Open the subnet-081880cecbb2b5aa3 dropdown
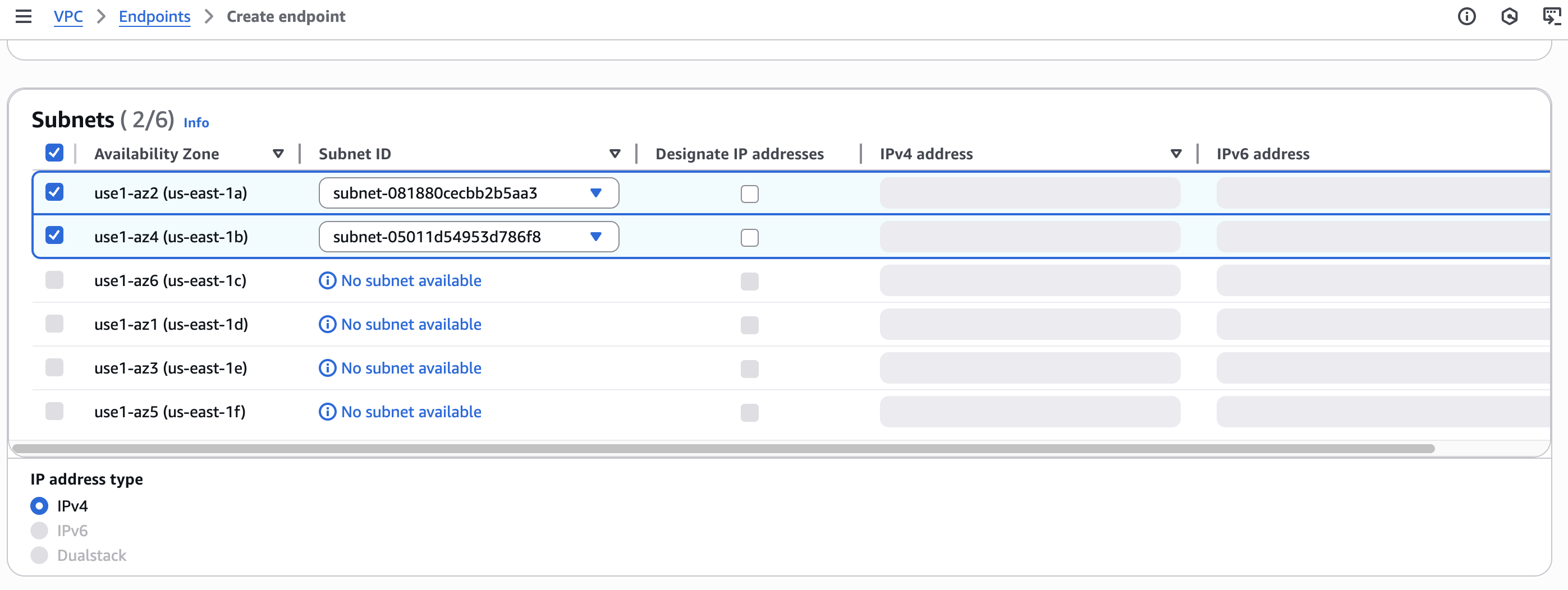Viewport: 1568px width, 590px height. point(468,193)
